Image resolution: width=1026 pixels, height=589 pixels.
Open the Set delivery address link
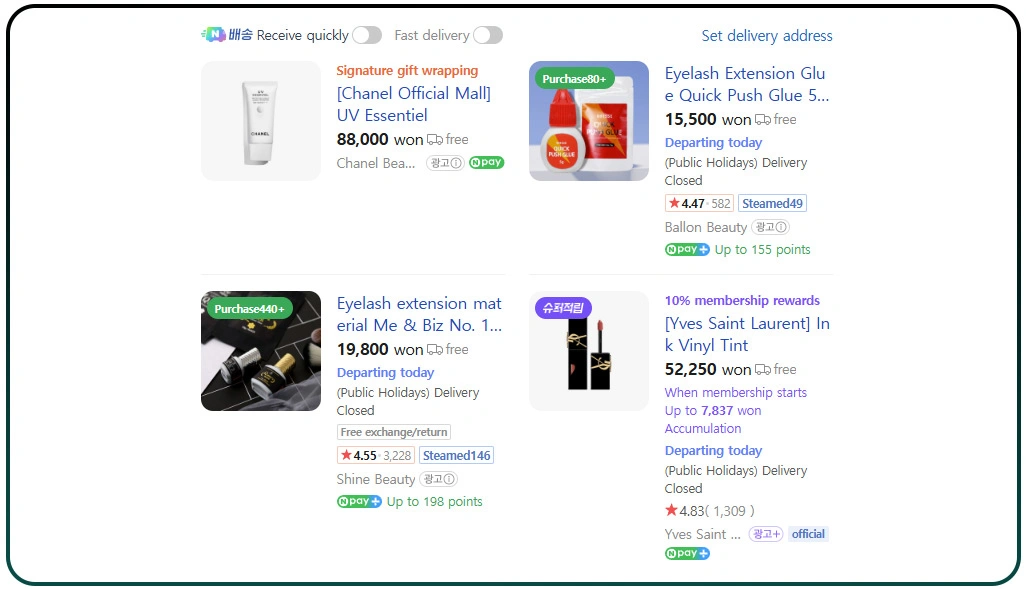click(767, 36)
